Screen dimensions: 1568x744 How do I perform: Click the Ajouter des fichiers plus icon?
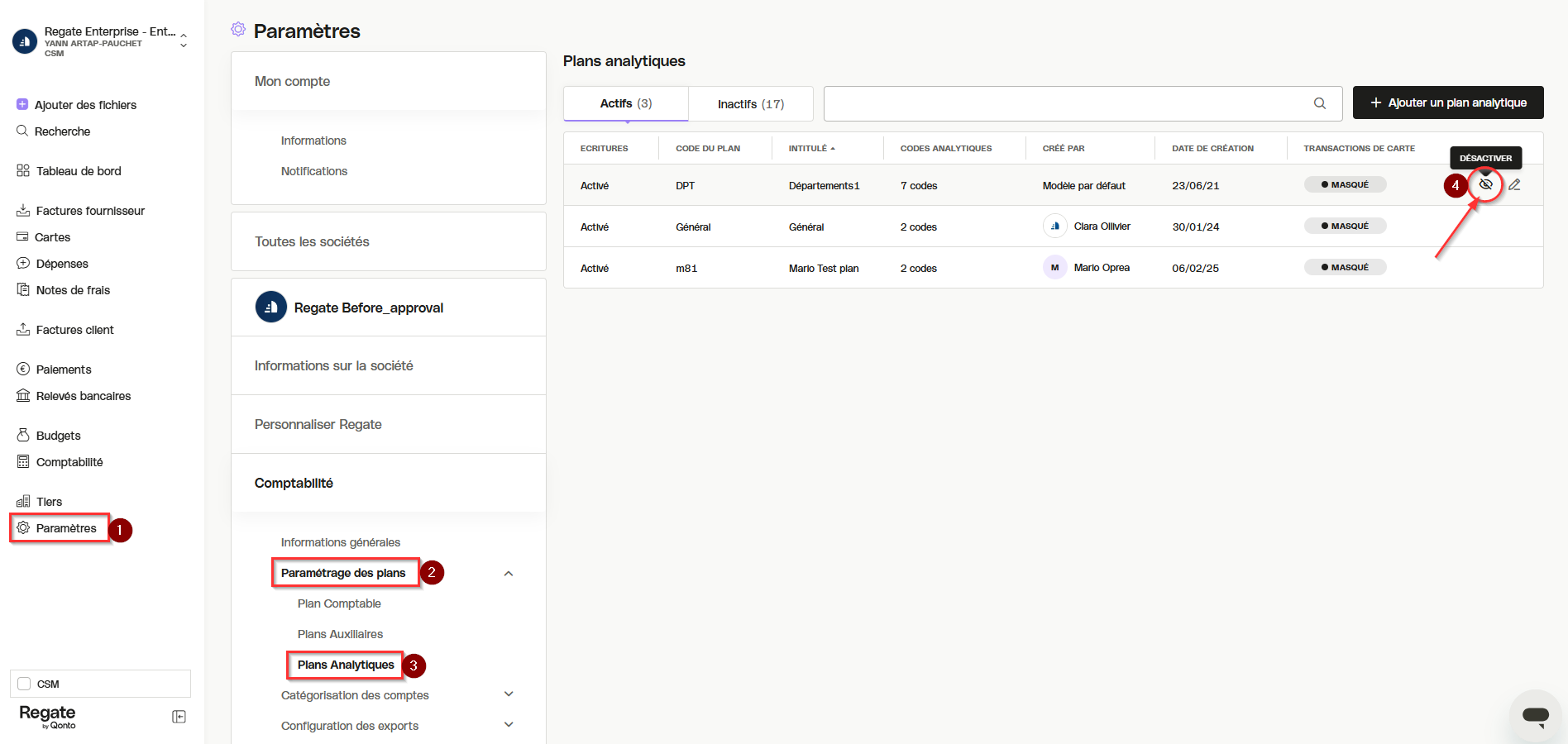coord(22,104)
